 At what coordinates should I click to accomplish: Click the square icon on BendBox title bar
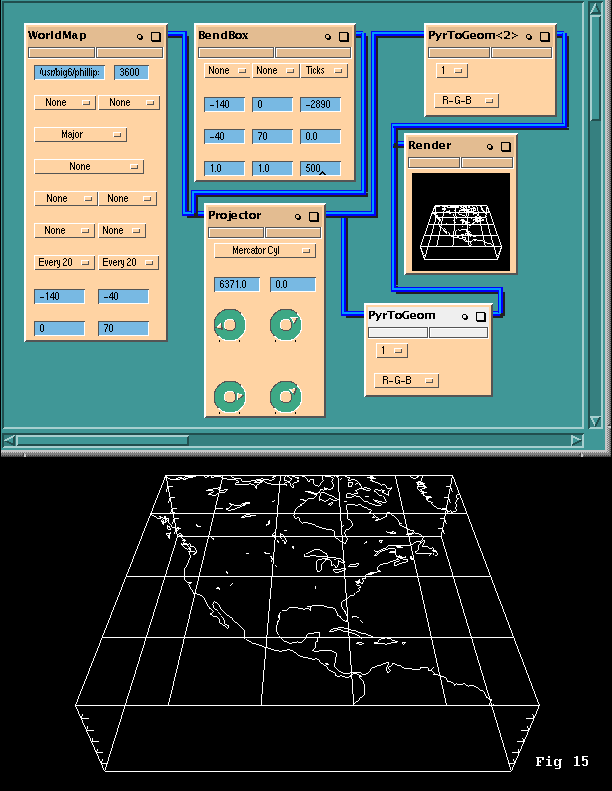(343, 36)
